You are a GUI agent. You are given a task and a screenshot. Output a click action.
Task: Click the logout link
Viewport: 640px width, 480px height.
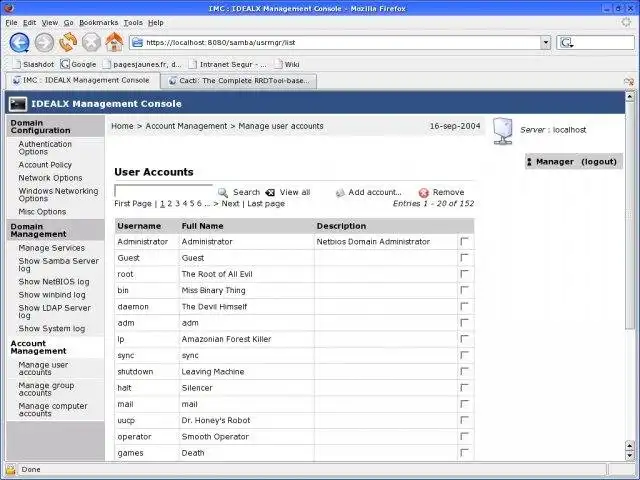pos(599,162)
